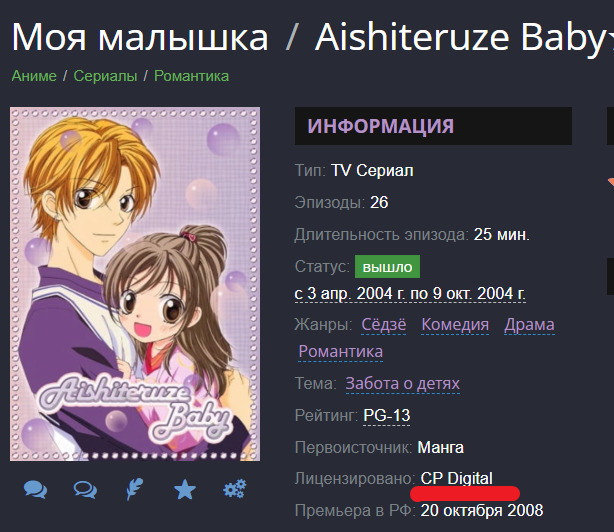Select the Комедия genre link
Image resolution: width=614 pixels, height=532 pixels.
click(455, 325)
